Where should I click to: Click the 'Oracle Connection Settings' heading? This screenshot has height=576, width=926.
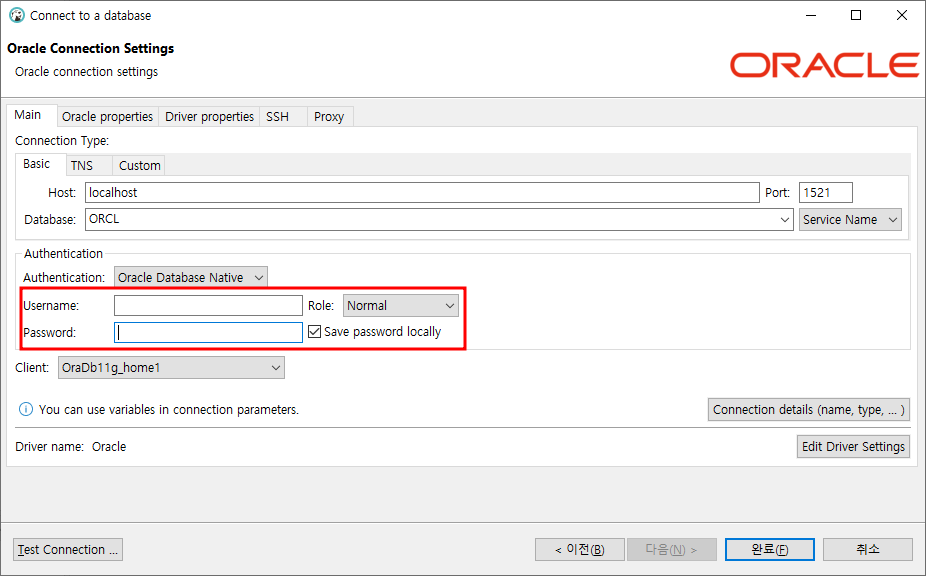(x=90, y=48)
